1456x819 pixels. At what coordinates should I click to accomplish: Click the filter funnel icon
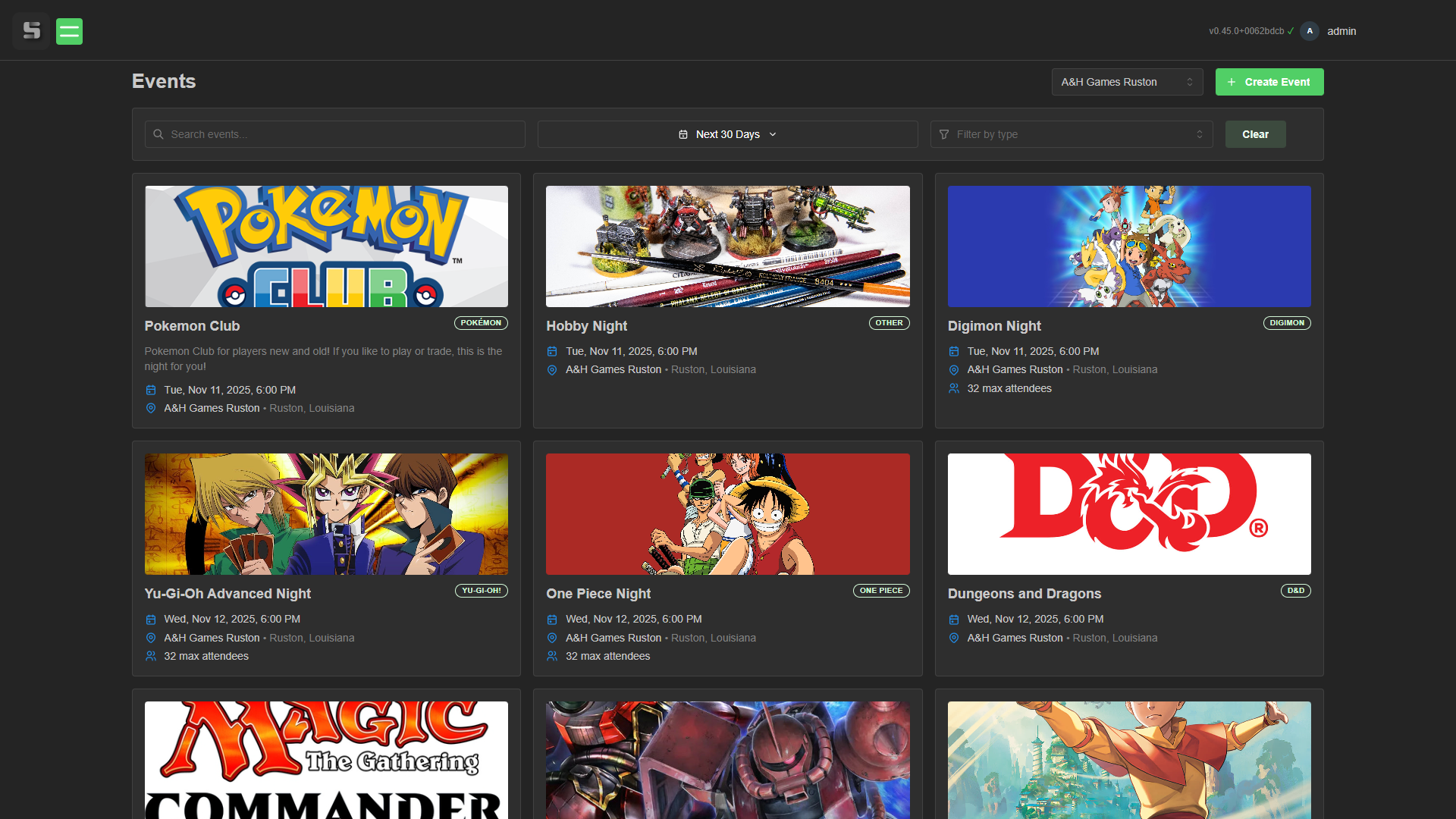[x=944, y=134]
